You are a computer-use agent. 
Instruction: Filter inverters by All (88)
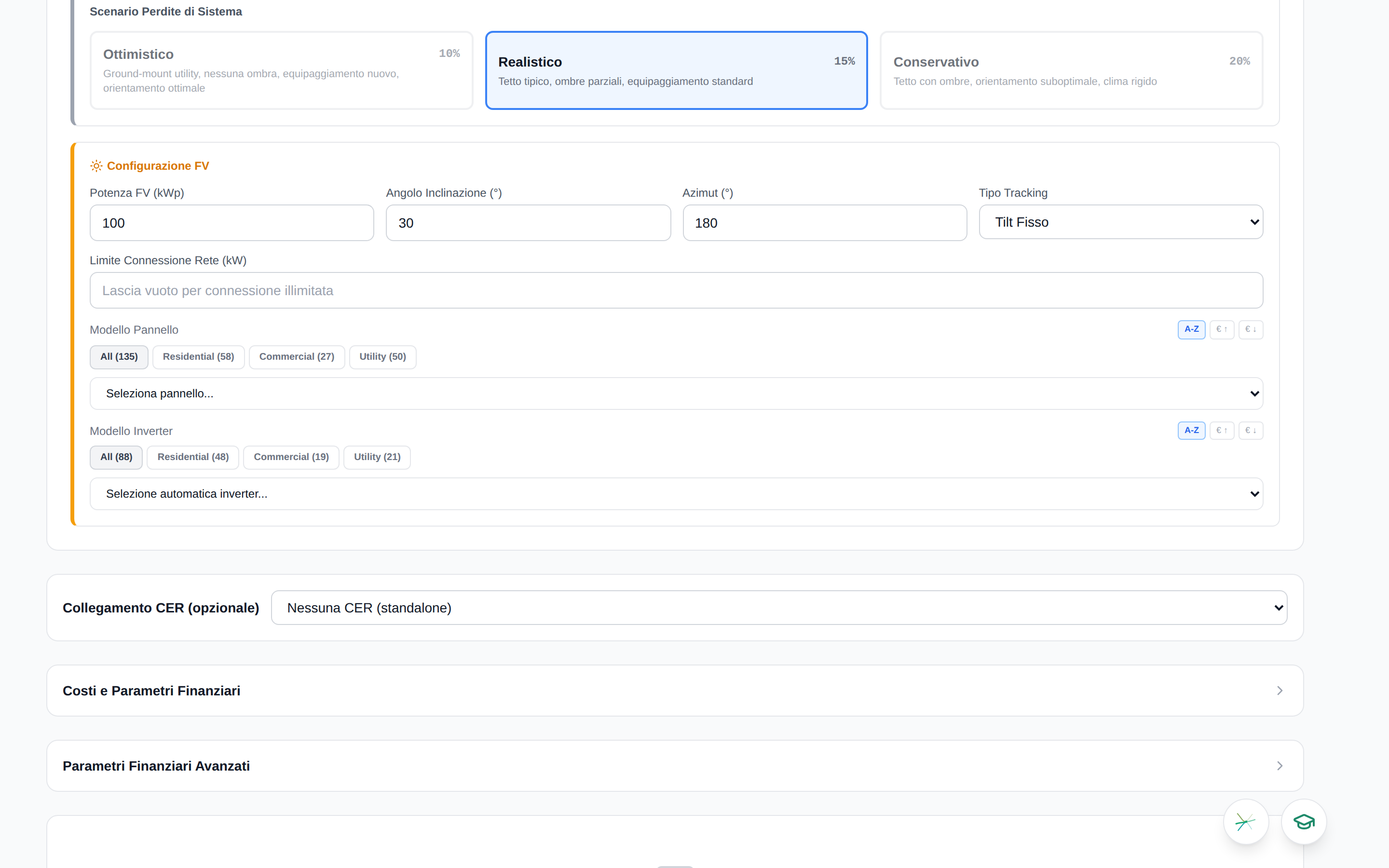tap(116, 457)
